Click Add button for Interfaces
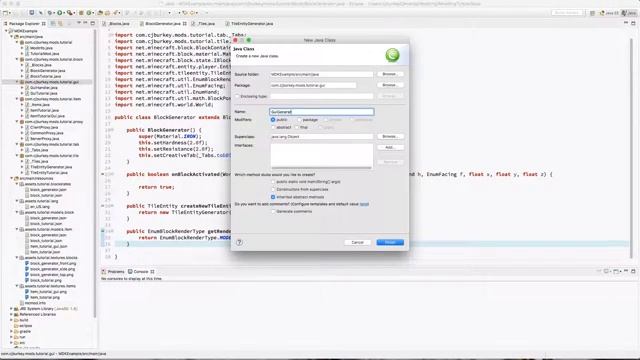Image resolution: width=640 pixels, height=360 pixels. point(390,147)
